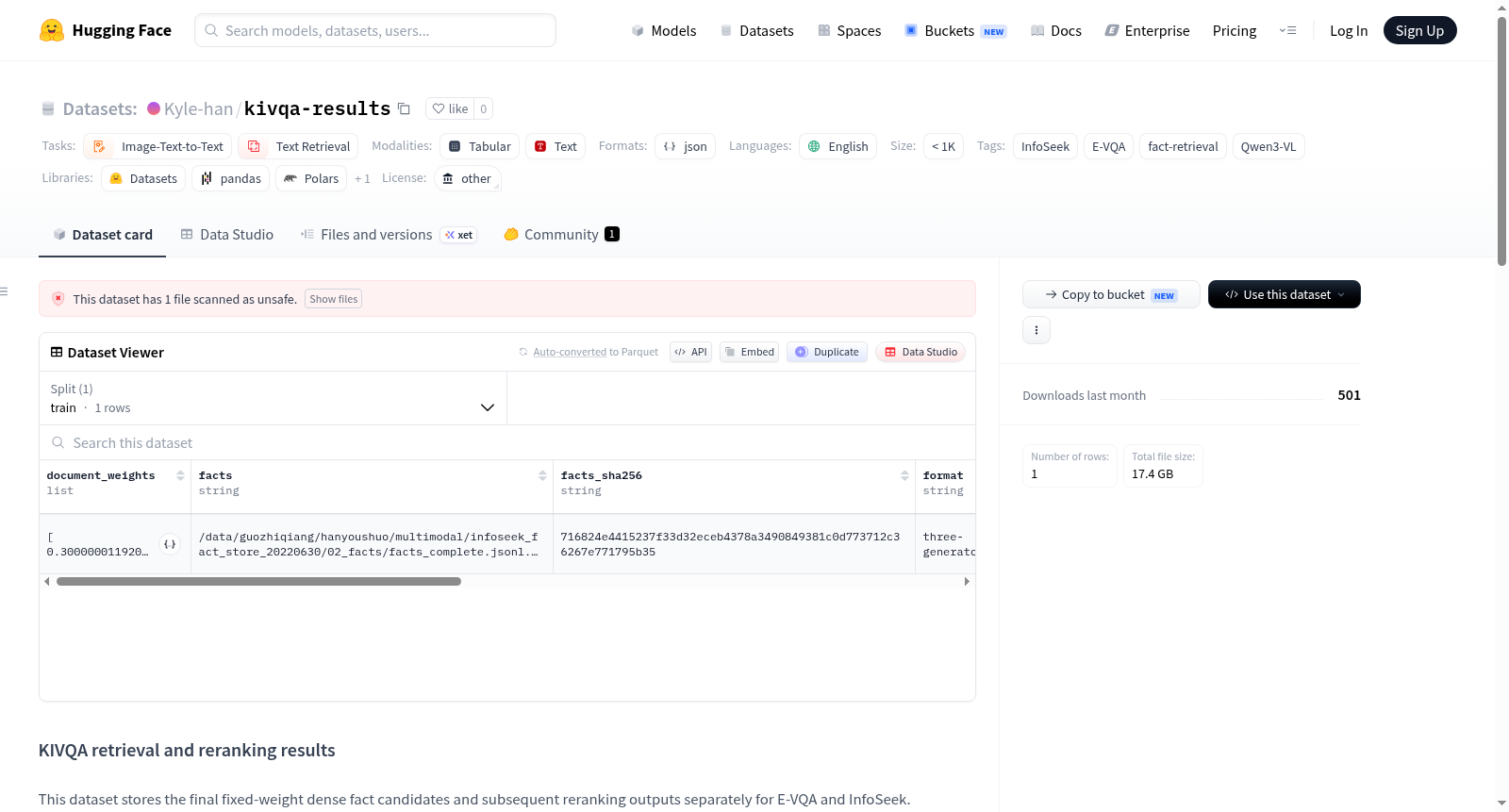
Task: Open Models in the top navigation
Action: pos(664,31)
